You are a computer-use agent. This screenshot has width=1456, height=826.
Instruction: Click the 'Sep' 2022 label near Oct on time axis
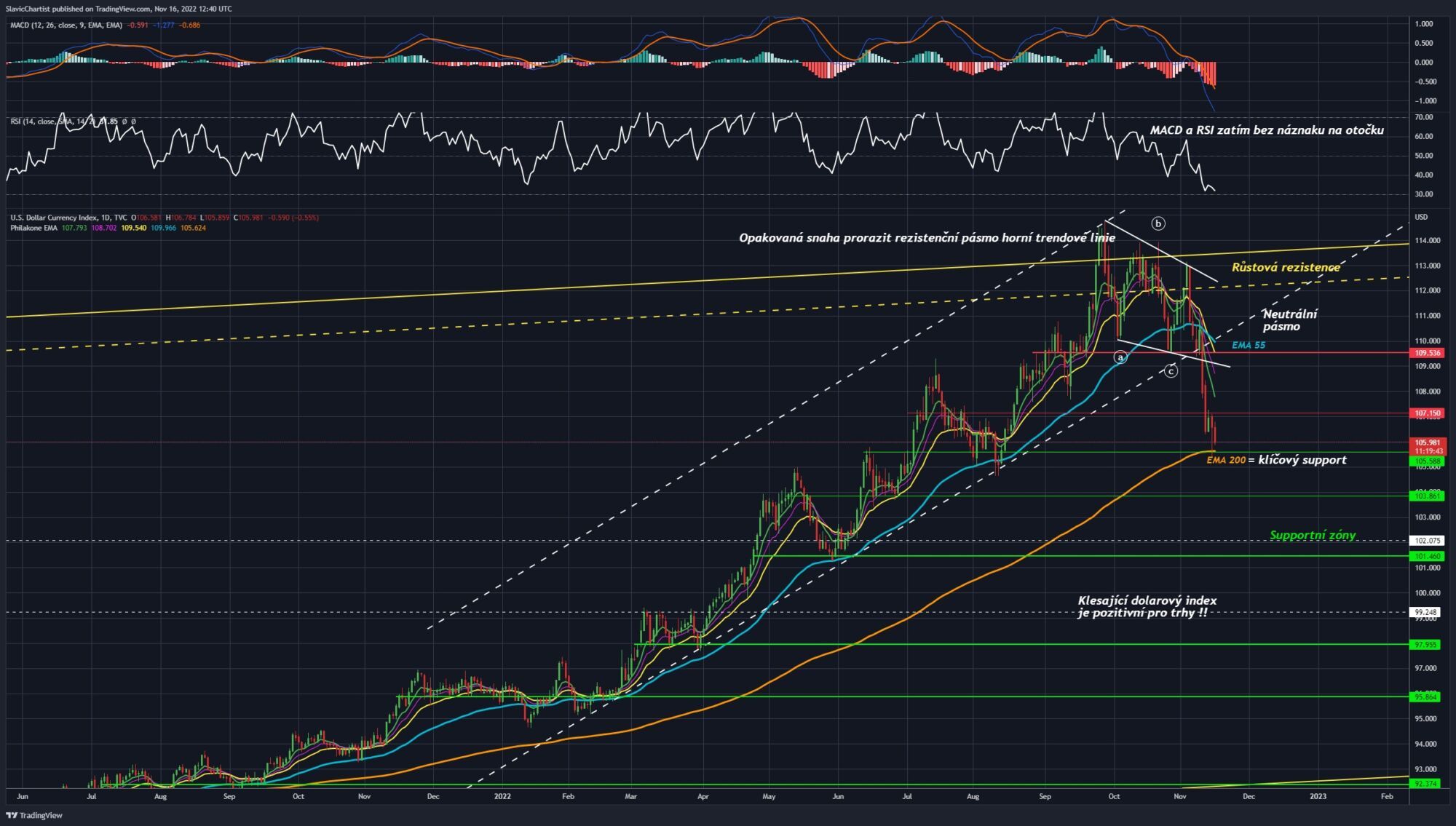coord(1045,797)
